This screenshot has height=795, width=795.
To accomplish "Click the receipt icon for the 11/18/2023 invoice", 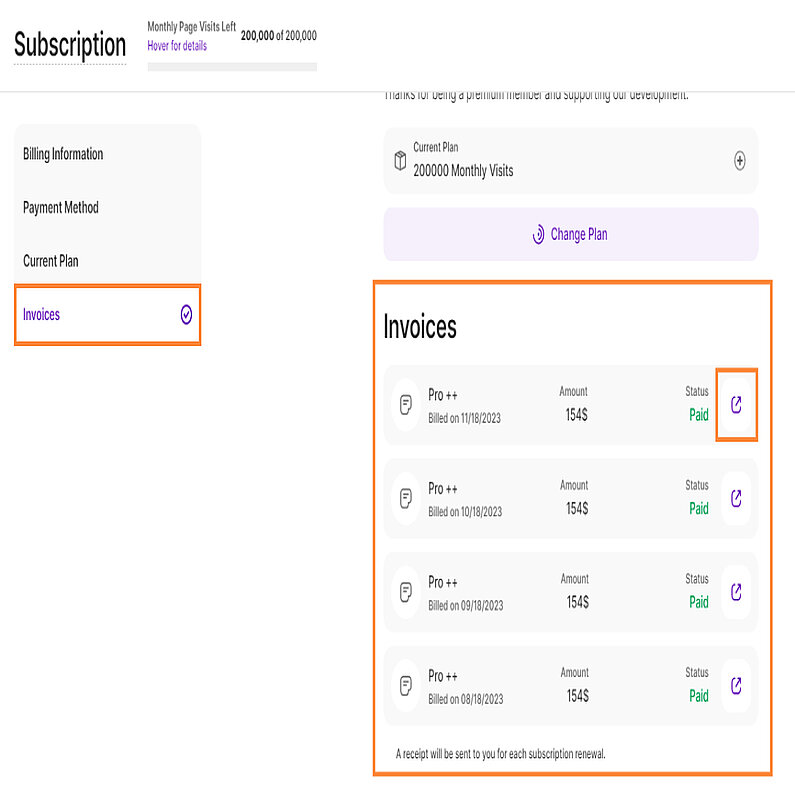I will pyautogui.click(x=406, y=405).
